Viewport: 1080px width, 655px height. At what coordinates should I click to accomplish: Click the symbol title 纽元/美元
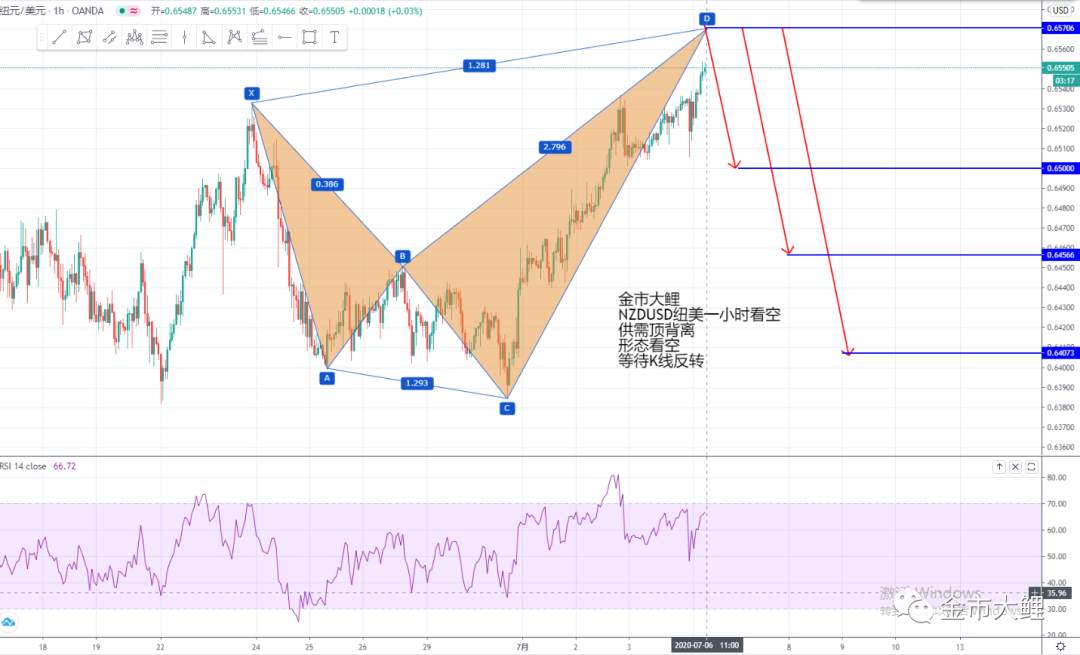point(22,11)
